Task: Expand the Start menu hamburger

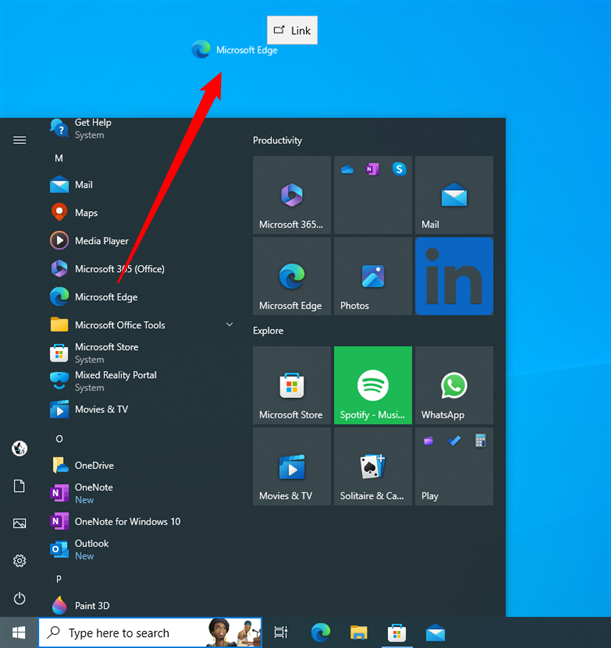Action: pos(19,141)
